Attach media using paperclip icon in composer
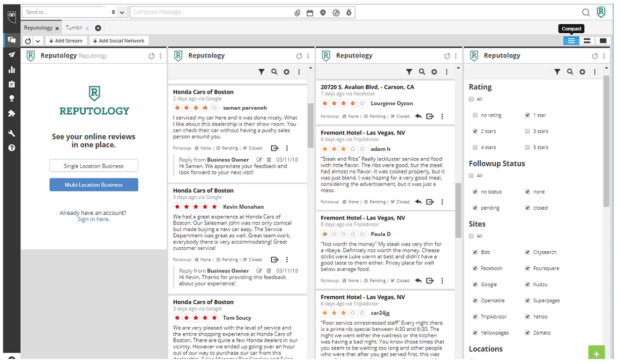Screen dimensions: 620x364 click(297, 13)
